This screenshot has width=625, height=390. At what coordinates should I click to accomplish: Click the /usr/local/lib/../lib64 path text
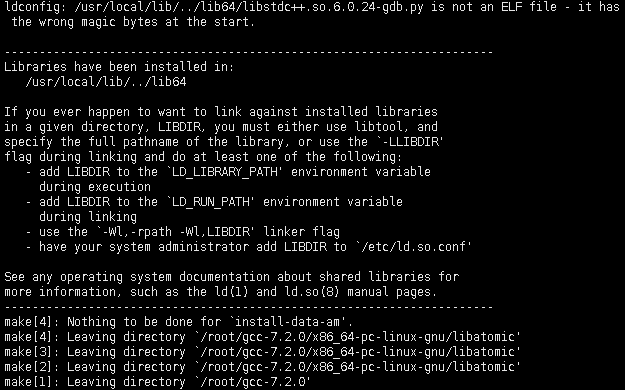coord(106,82)
